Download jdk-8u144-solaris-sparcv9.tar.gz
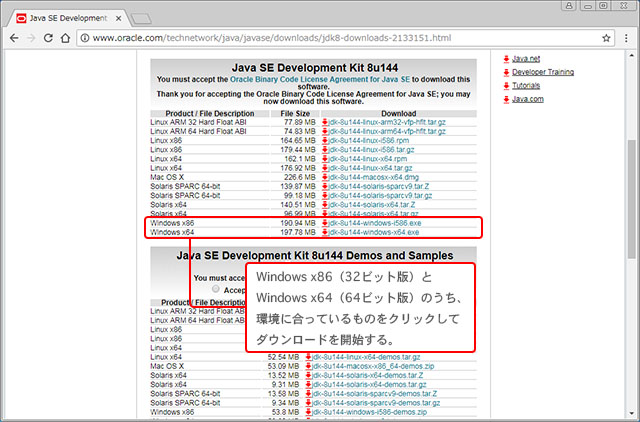Screen dimensions: 640x422 [380, 195]
